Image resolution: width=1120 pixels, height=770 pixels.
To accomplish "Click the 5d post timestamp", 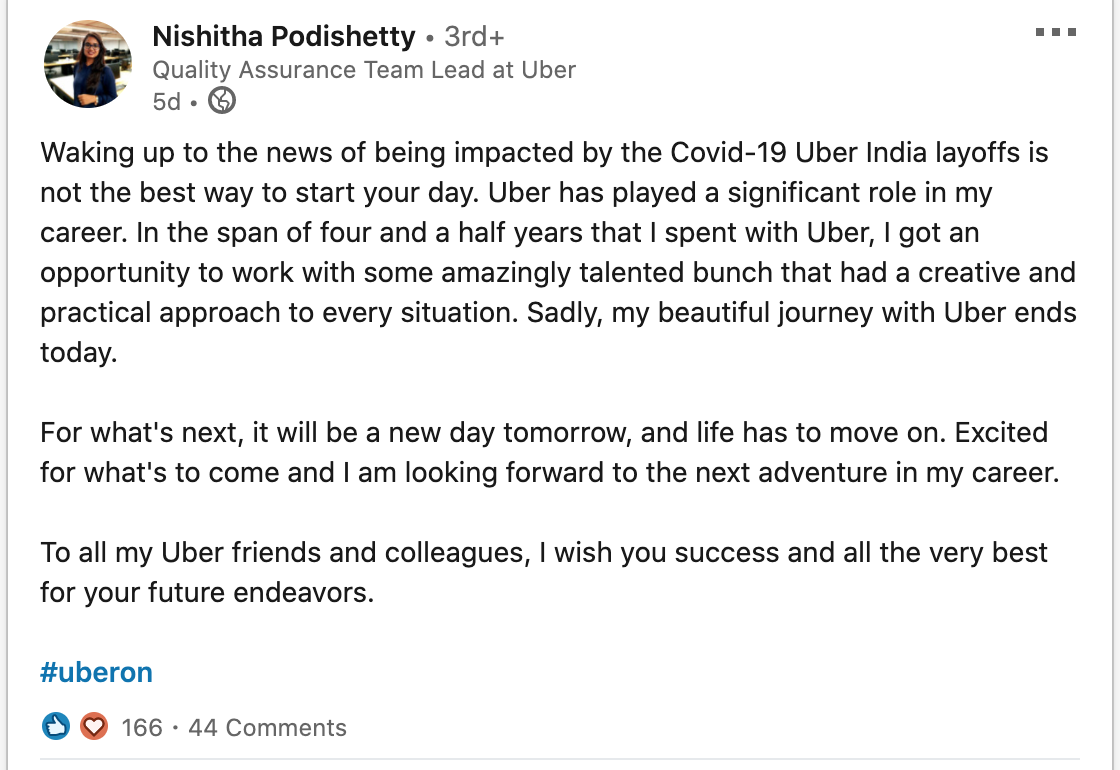I will (x=166, y=101).
